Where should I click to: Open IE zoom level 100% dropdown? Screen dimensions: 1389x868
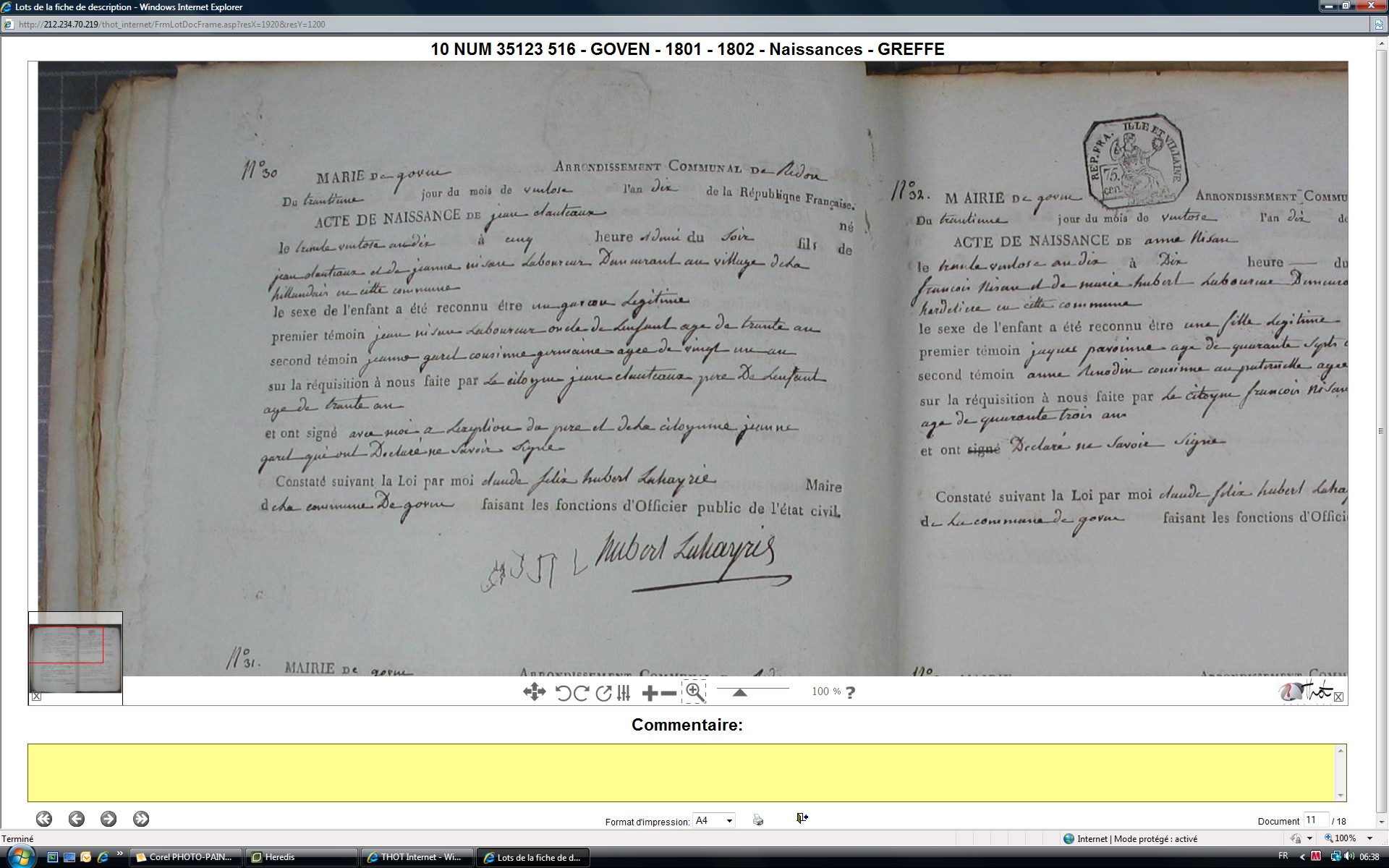click(x=1369, y=838)
